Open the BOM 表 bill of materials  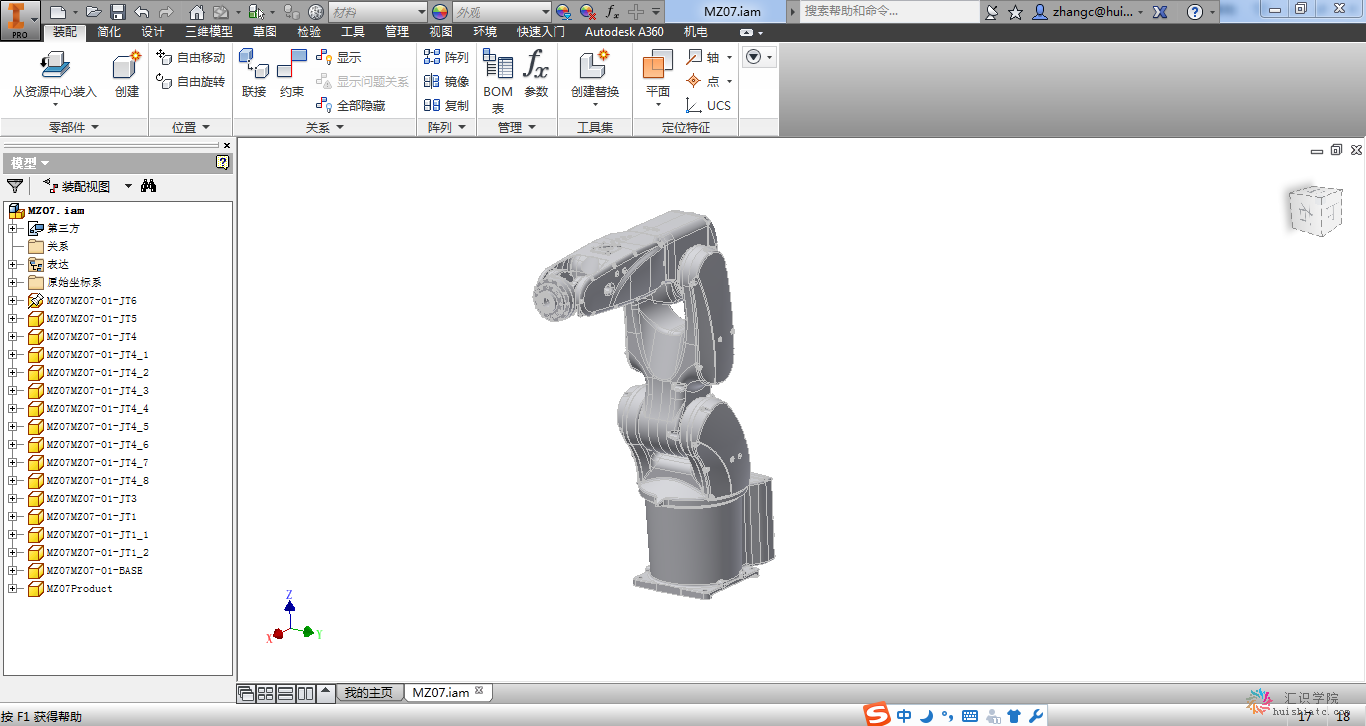click(498, 81)
